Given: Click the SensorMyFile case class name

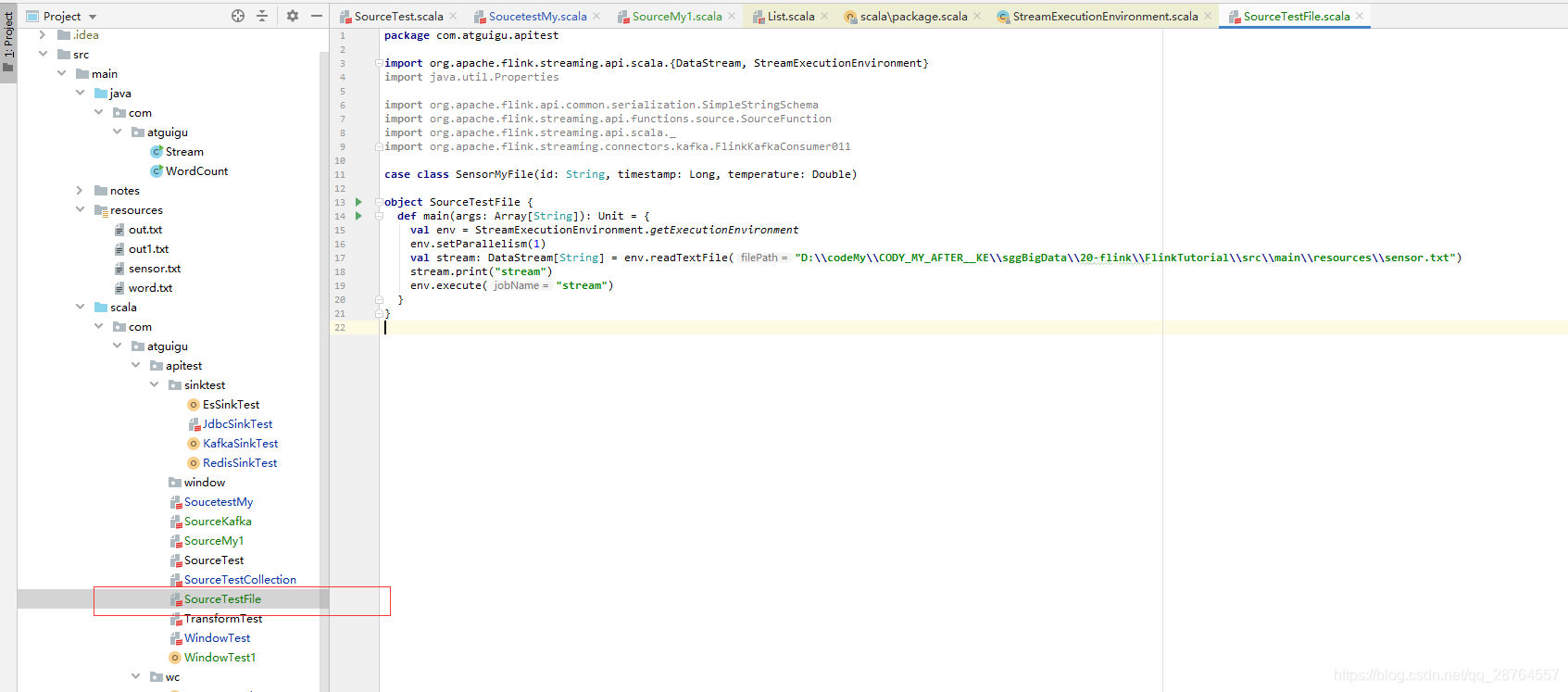Looking at the screenshot, I should (495, 174).
